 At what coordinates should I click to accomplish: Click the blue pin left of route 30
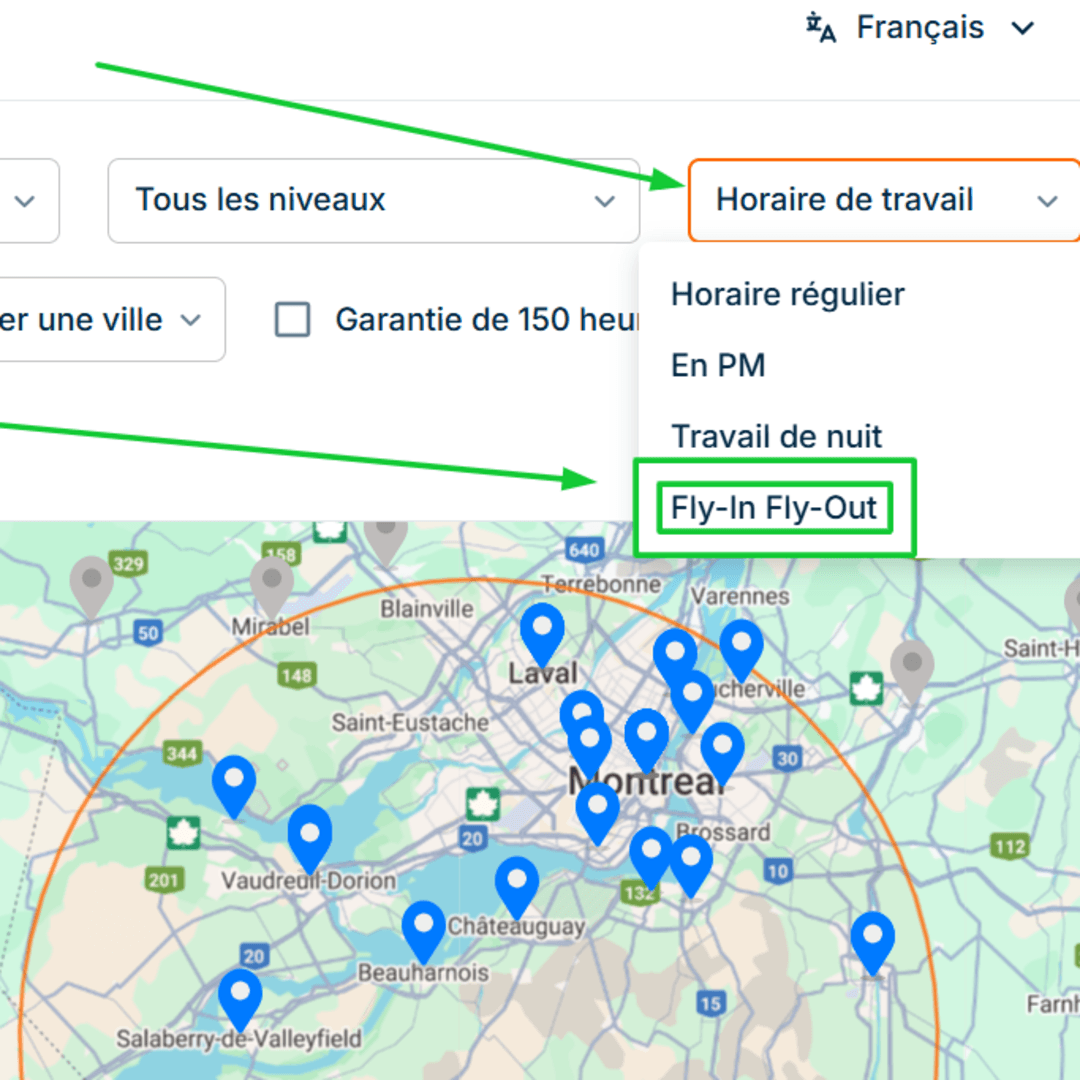(x=722, y=755)
